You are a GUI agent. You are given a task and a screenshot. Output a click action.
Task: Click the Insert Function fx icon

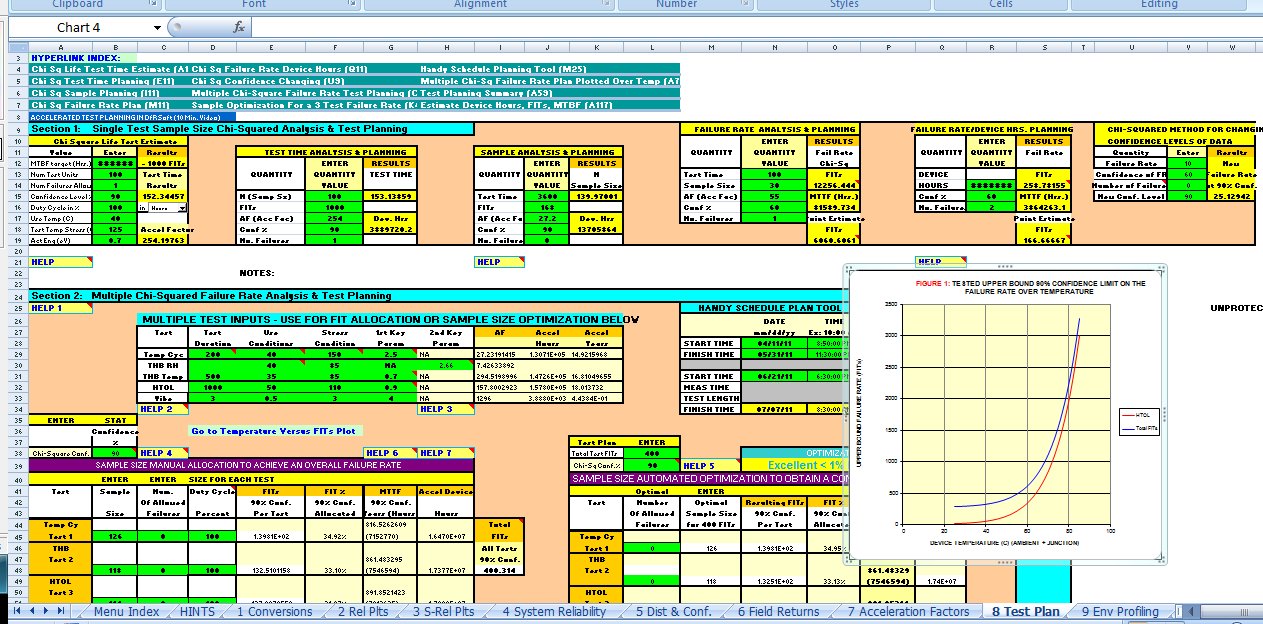click(x=239, y=28)
